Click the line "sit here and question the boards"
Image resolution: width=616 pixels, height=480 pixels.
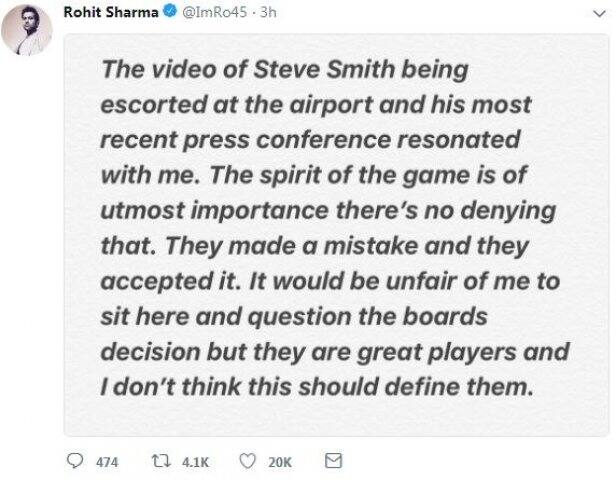pos(294,317)
